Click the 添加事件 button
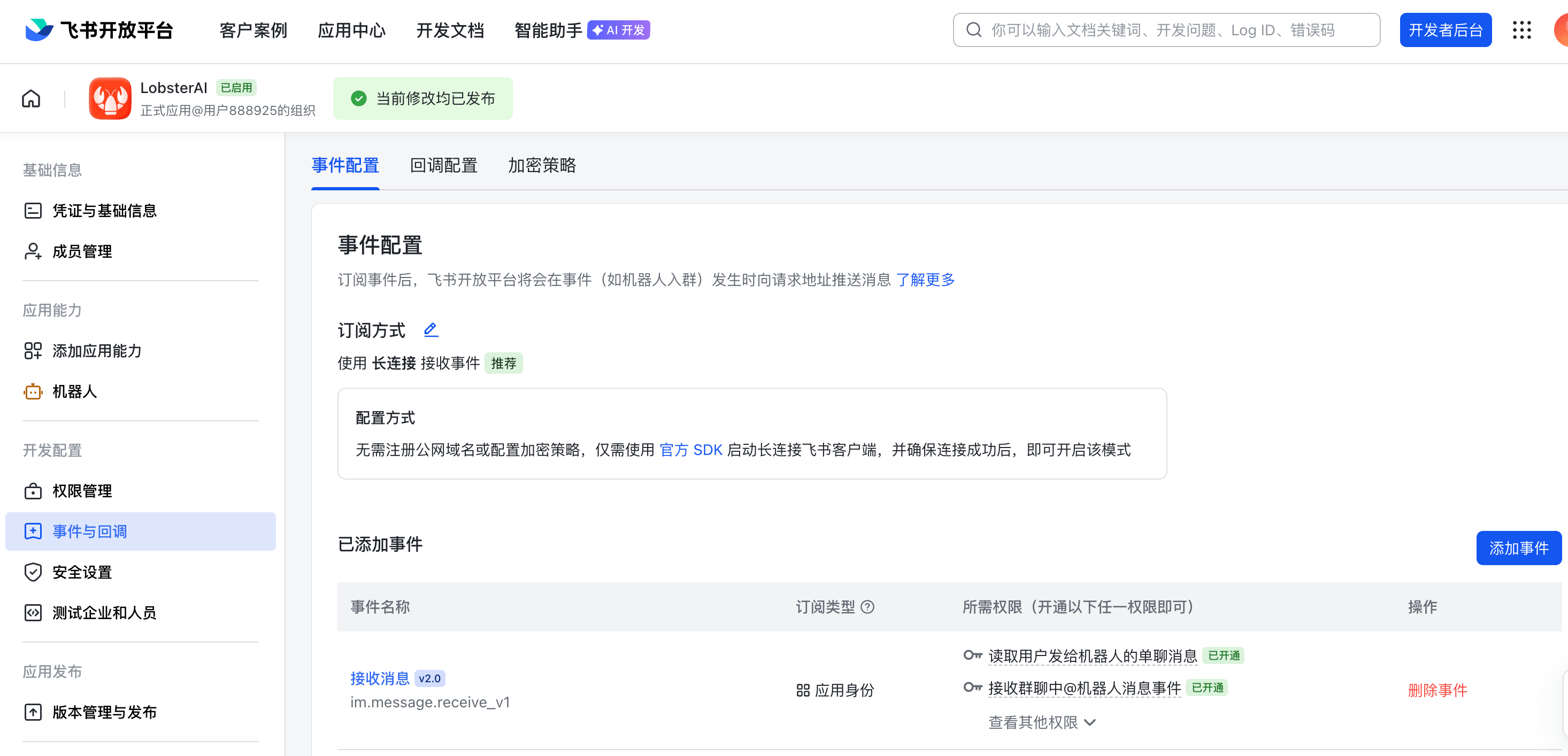 coord(1519,548)
